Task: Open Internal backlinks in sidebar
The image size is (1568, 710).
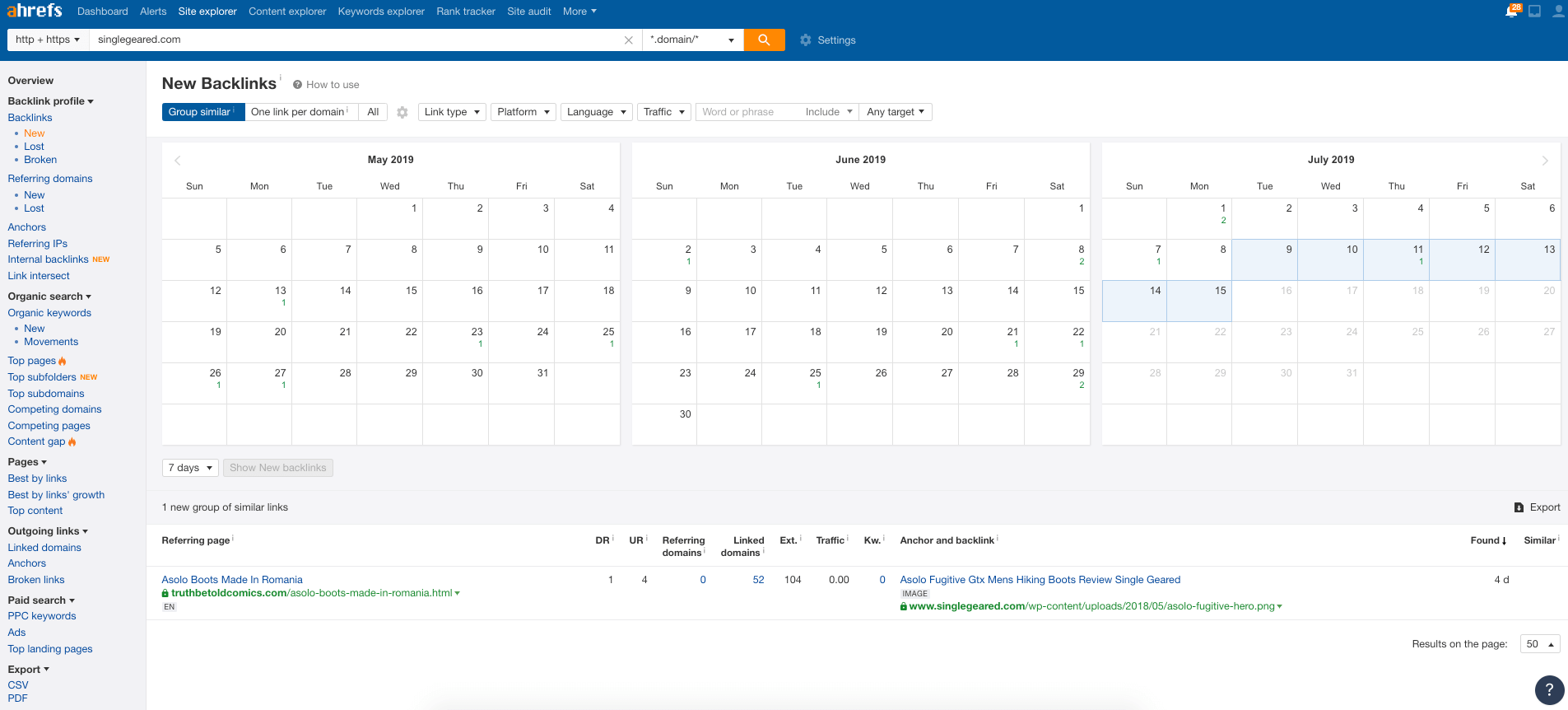Action: pos(48,259)
